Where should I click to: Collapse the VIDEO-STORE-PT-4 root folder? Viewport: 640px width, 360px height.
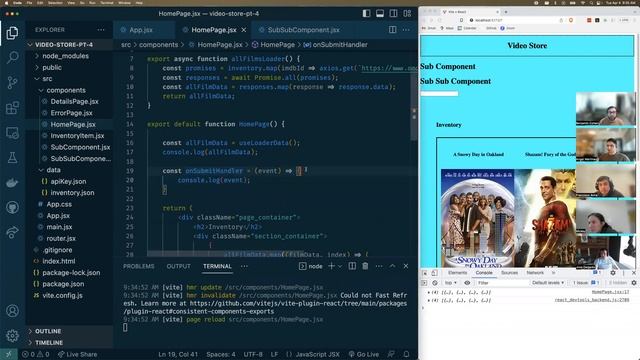(x=69, y=44)
